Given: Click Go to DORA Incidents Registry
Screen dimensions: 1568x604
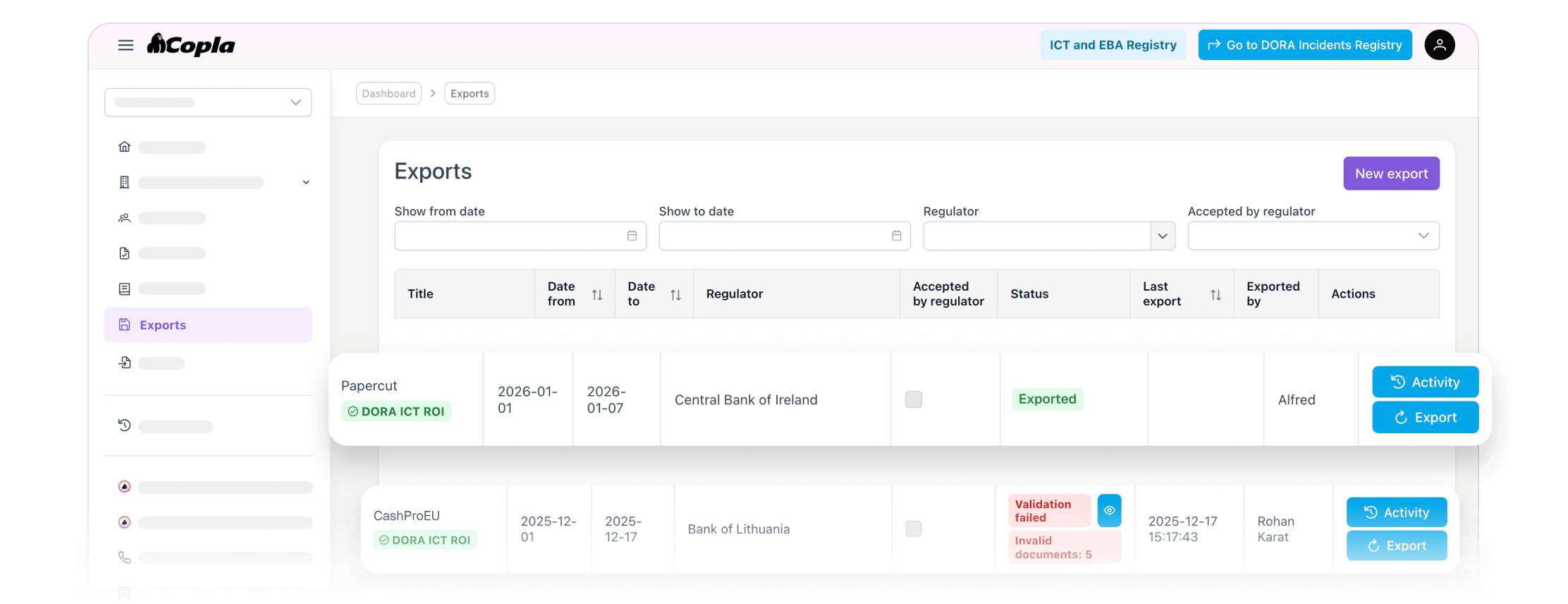Looking at the screenshot, I should (1304, 45).
